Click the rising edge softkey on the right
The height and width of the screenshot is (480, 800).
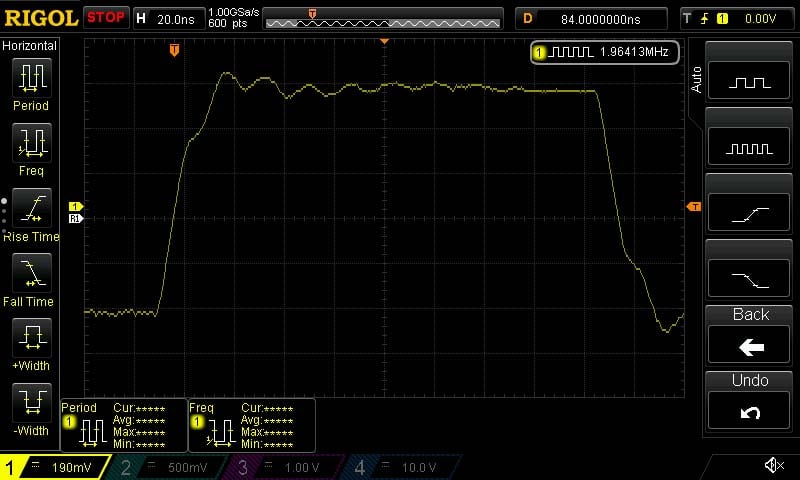(x=748, y=213)
